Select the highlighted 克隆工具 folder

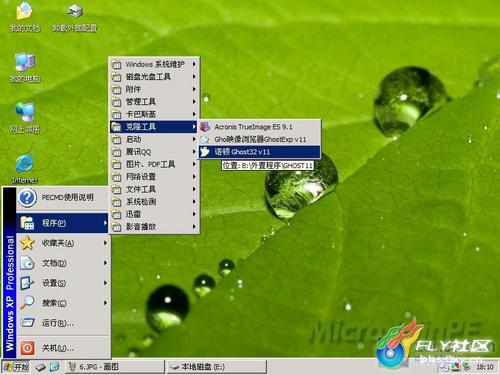[x=154, y=127]
